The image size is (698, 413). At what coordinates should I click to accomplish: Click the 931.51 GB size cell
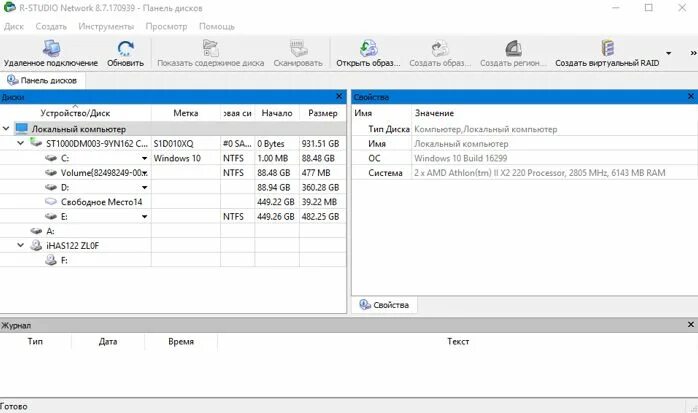tap(321, 143)
